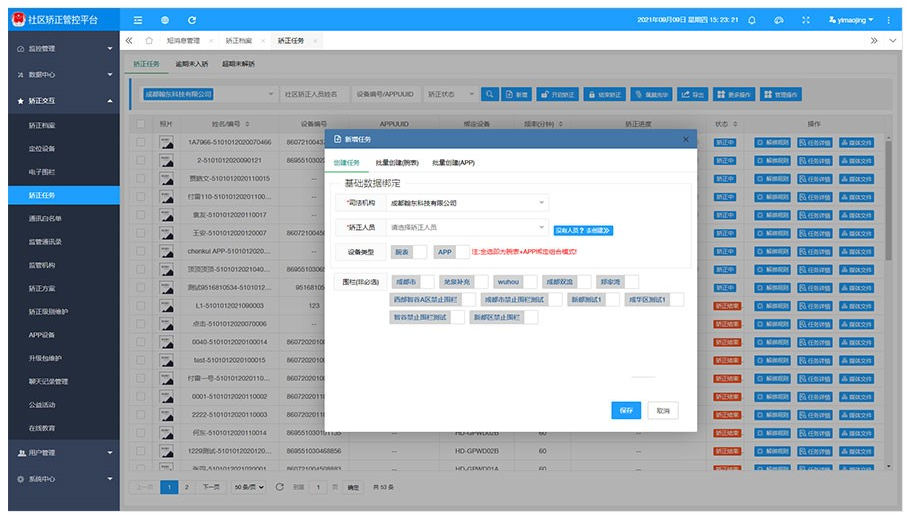Viewport: 907px width, 513px height.
Task: Click the blue 保存 button
Action: click(x=626, y=410)
